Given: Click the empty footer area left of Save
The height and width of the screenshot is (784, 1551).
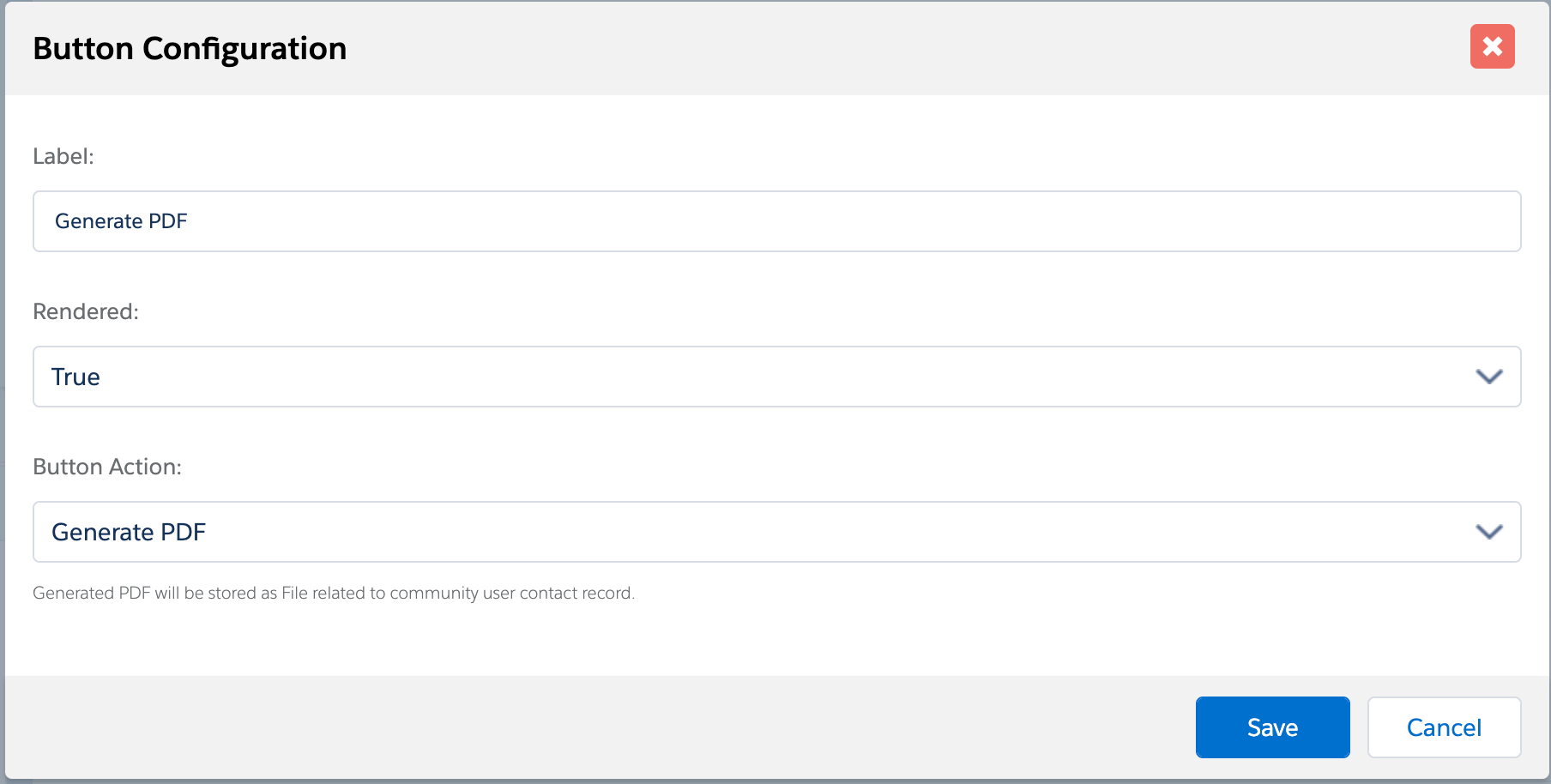Looking at the screenshot, I should point(600,727).
